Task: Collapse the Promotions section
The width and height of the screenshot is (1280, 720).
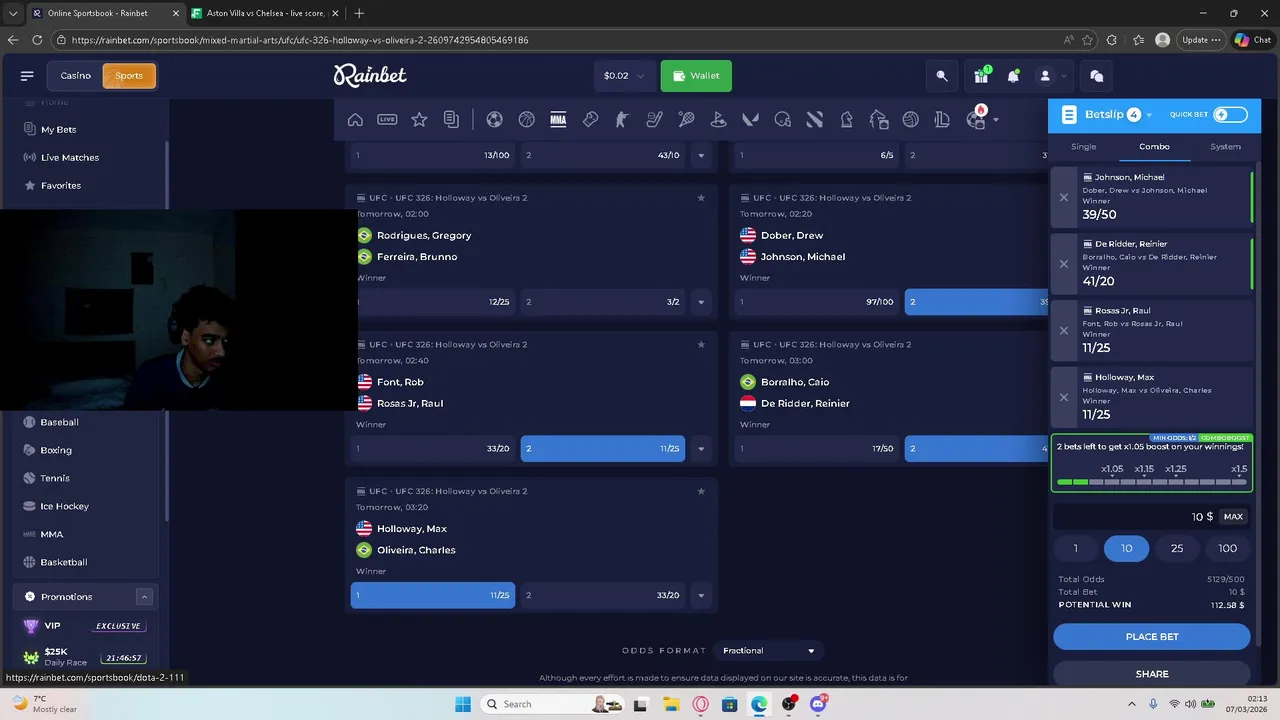Action: point(144,597)
